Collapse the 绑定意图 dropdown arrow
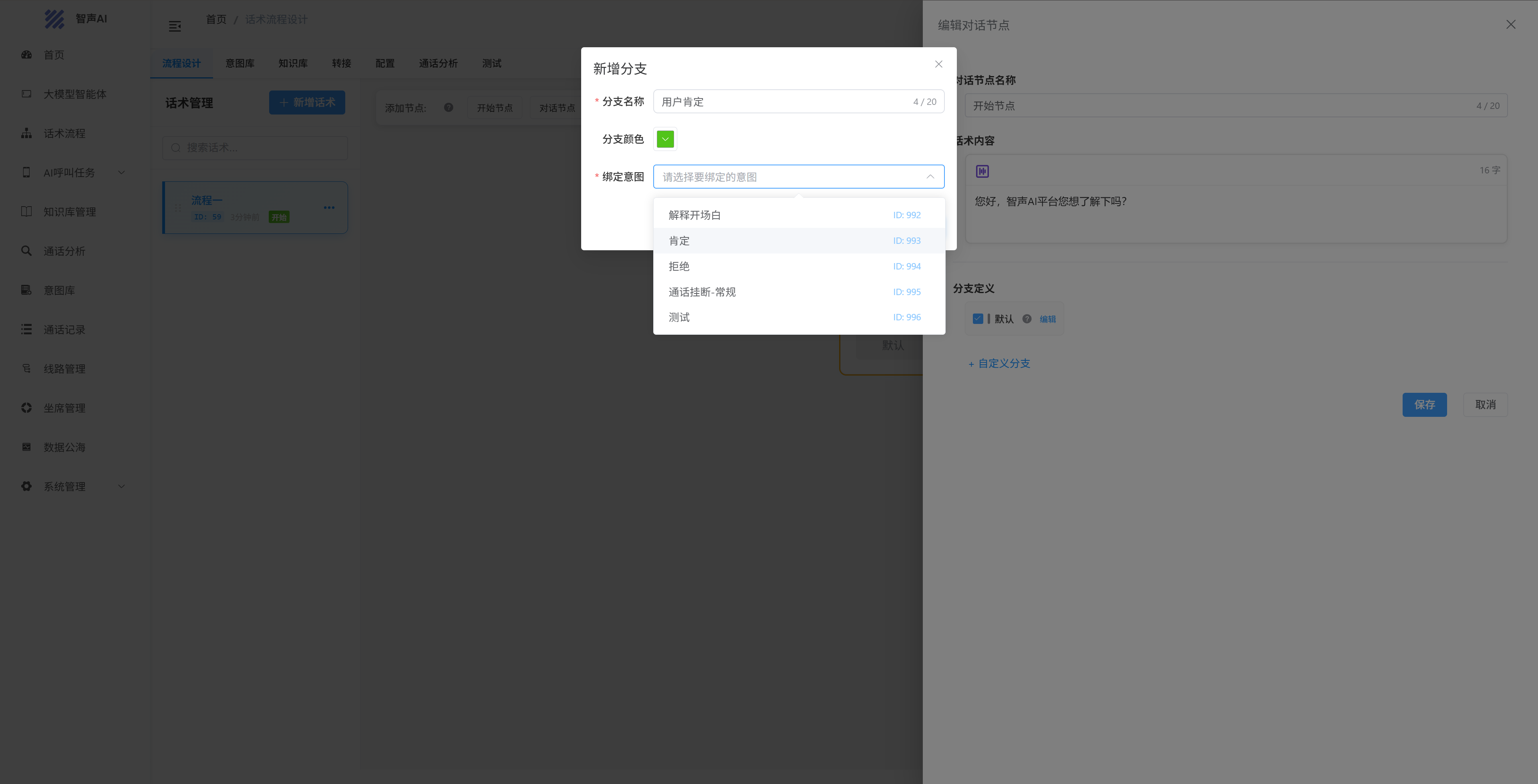The width and height of the screenshot is (1538, 784). tap(930, 177)
